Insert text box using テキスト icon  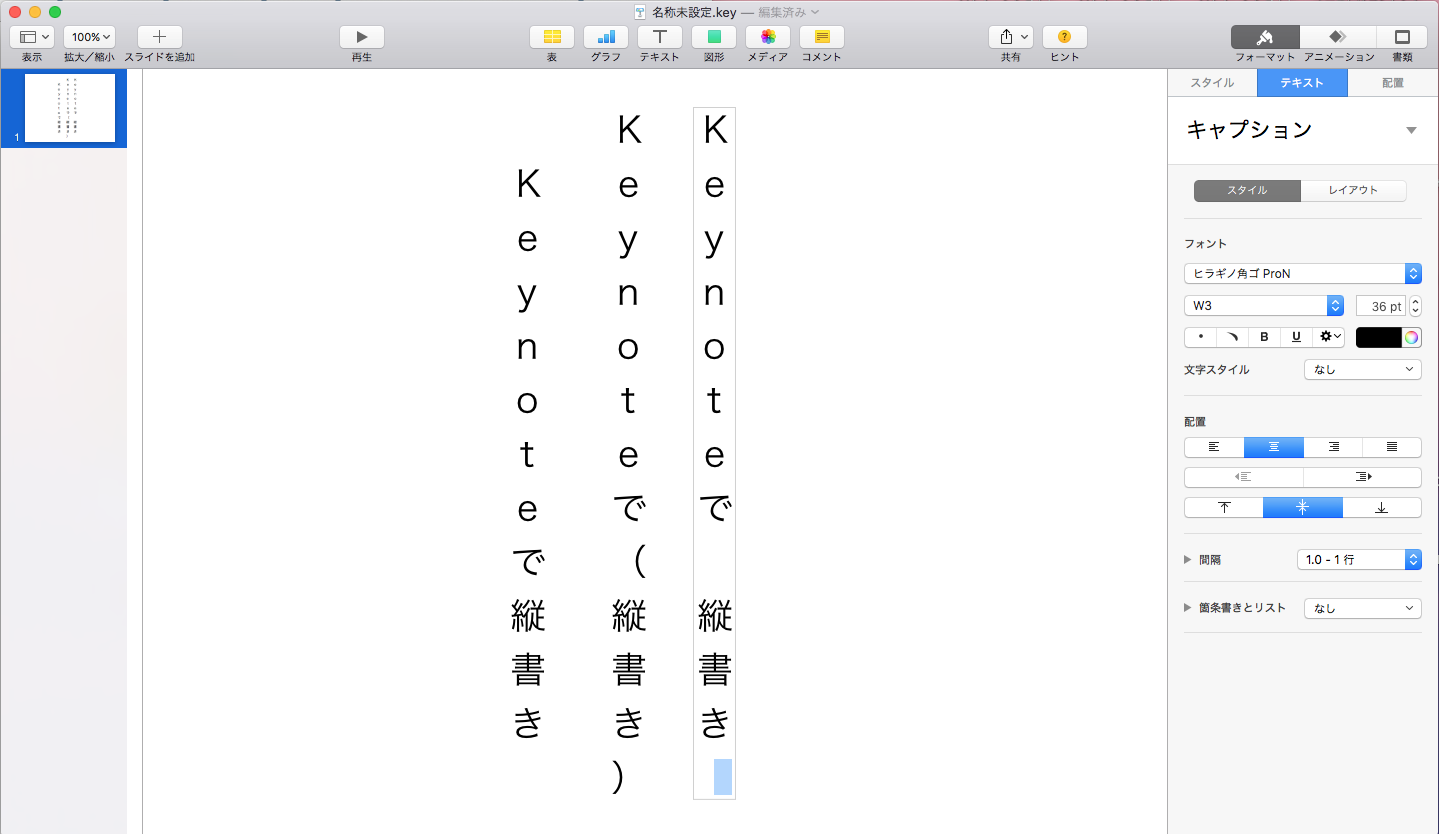pyautogui.click(x=660, y=37)
